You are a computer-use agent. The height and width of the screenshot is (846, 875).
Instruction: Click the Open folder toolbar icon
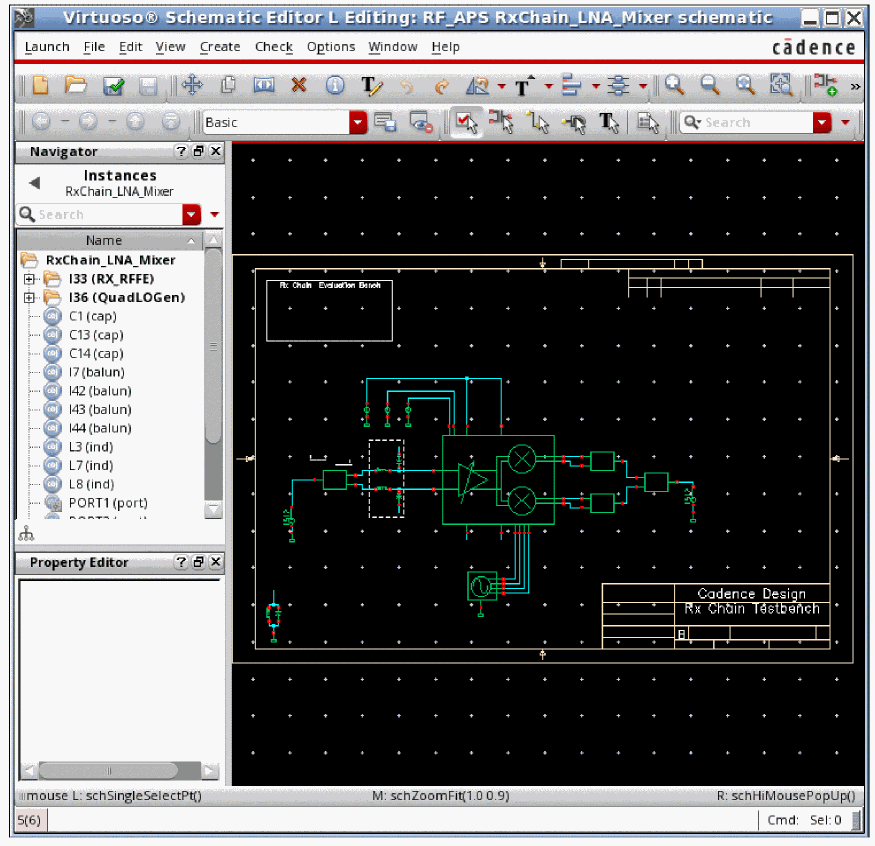coord(76,86)
